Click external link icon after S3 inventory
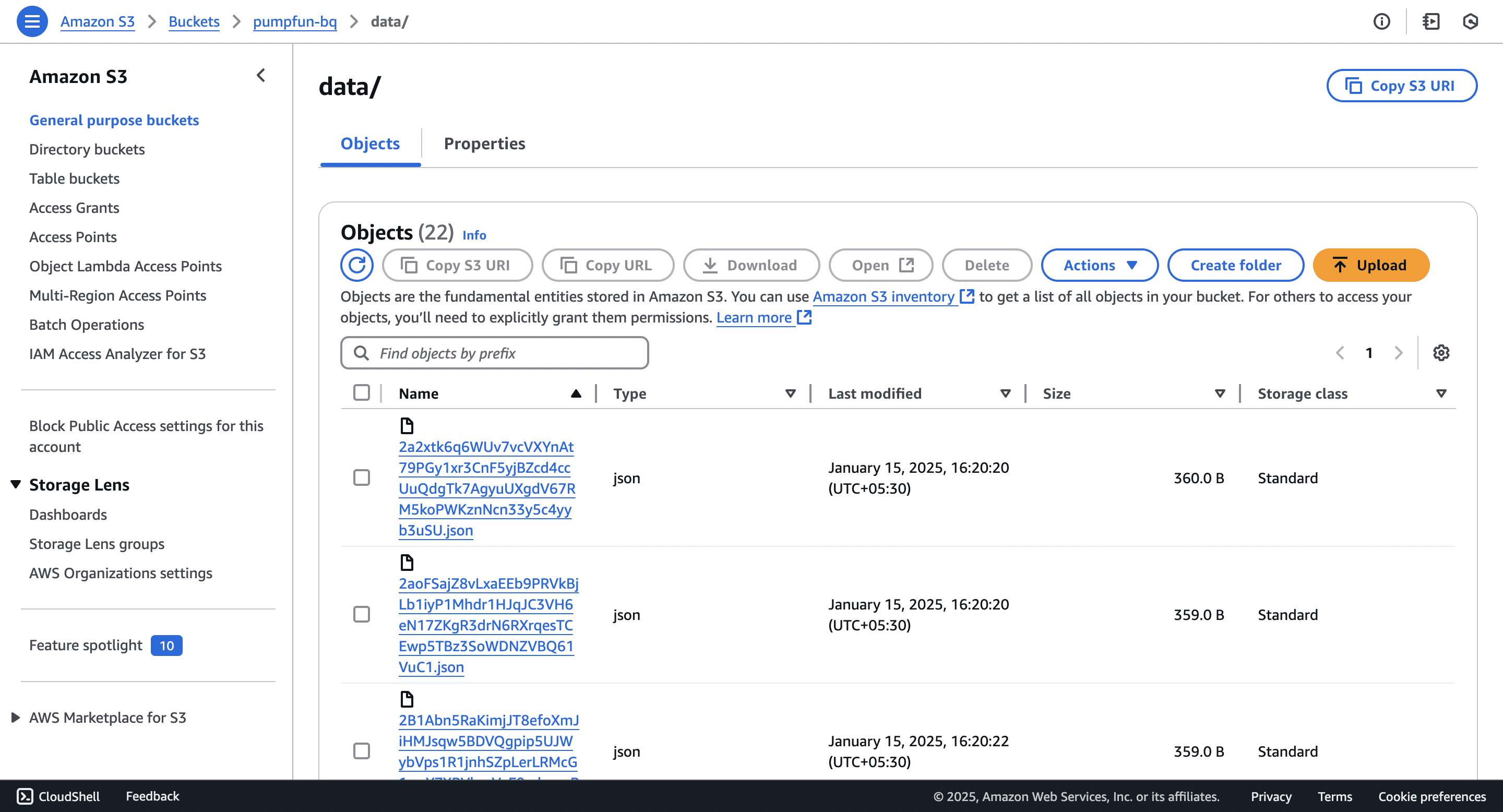The image size is (1503, 812). [967, 296]
